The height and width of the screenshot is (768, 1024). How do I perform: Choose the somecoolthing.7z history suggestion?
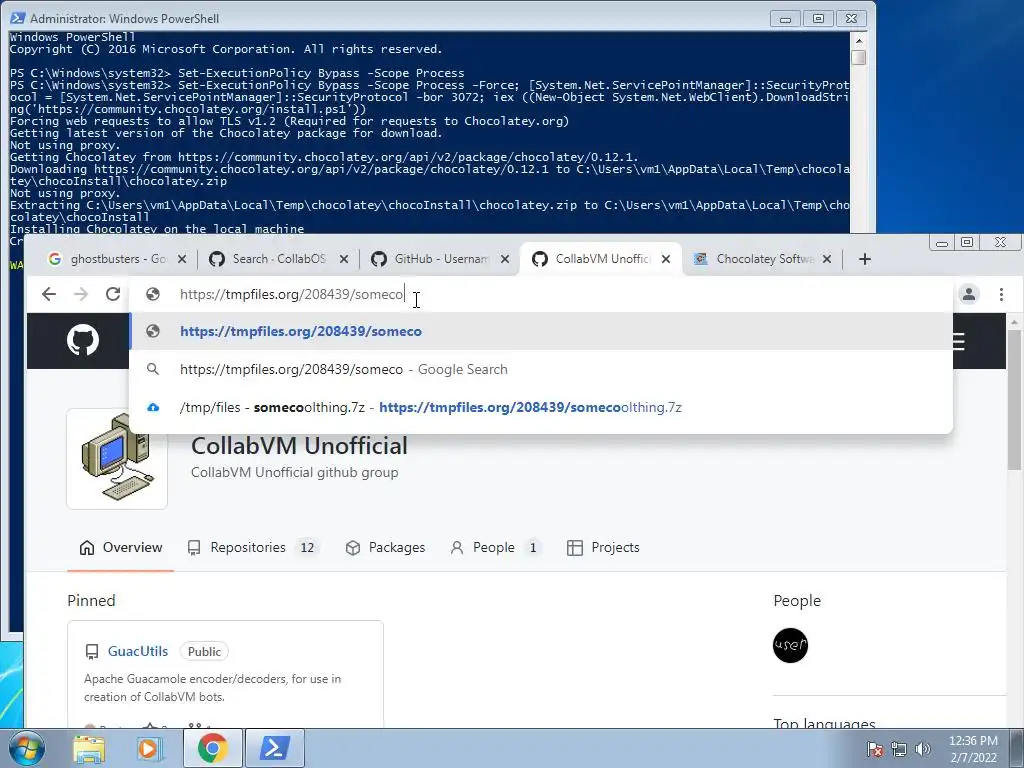pos(541,408)
